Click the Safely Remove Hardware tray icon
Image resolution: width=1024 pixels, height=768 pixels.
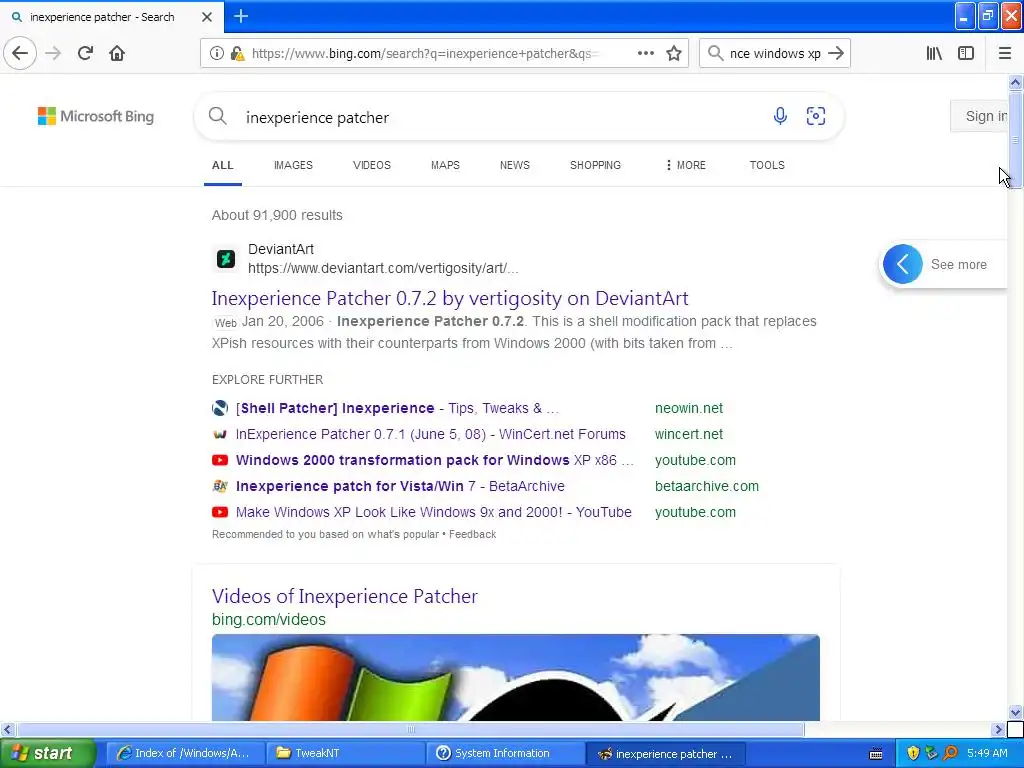point(931,753)
